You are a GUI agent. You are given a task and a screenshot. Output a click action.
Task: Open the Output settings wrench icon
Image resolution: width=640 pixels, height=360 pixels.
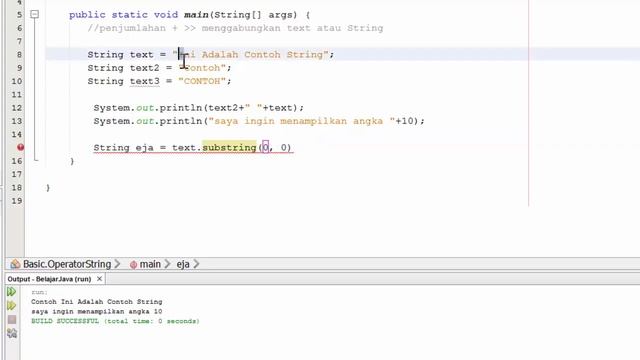(12, 333)
